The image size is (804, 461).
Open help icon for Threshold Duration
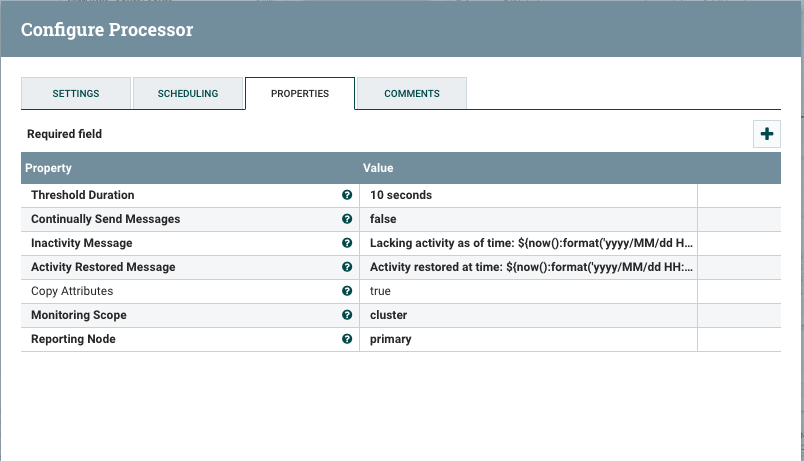point(347,195)
